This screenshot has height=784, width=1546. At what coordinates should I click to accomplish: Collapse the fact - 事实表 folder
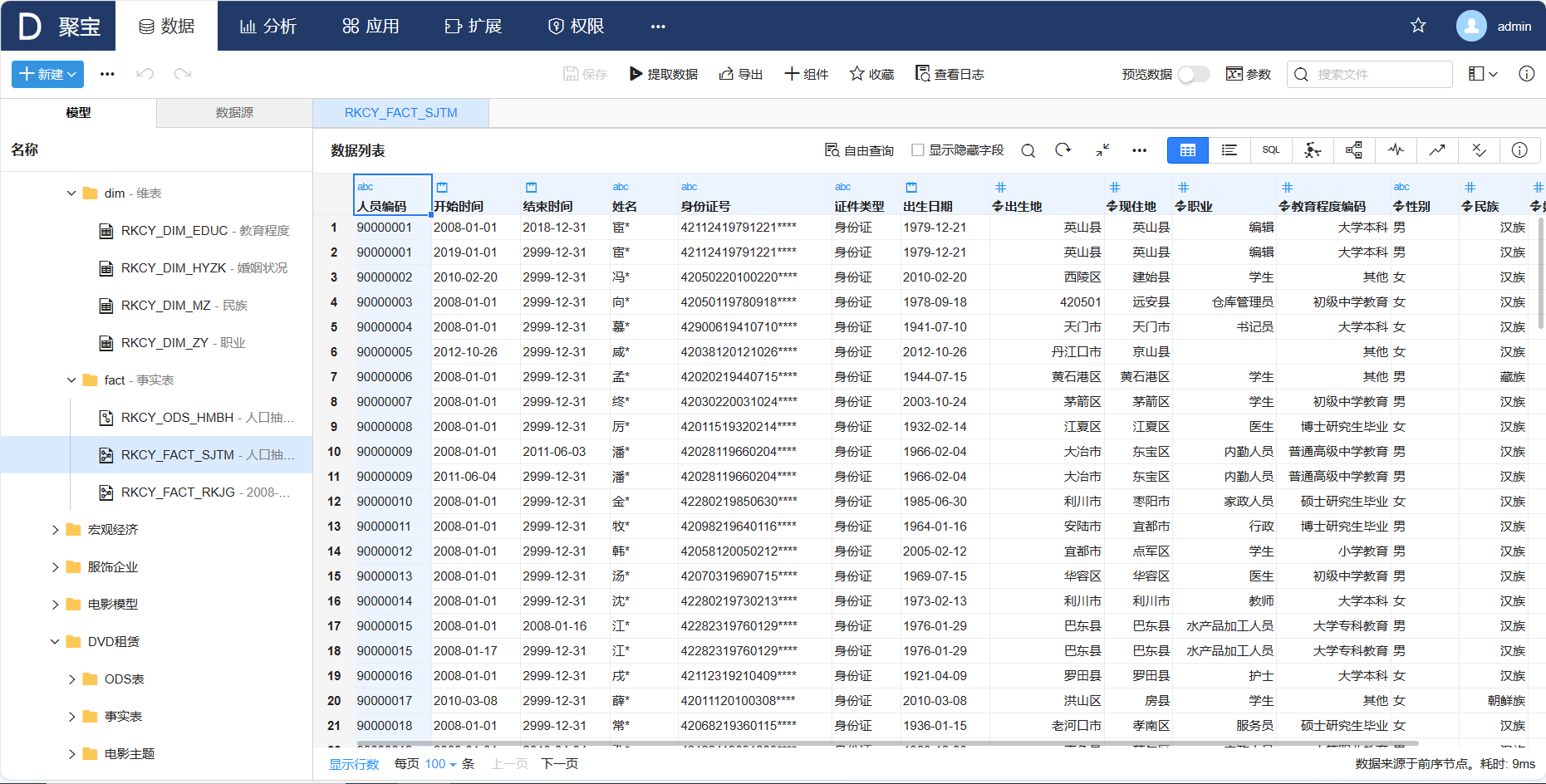tap(71, 380)
